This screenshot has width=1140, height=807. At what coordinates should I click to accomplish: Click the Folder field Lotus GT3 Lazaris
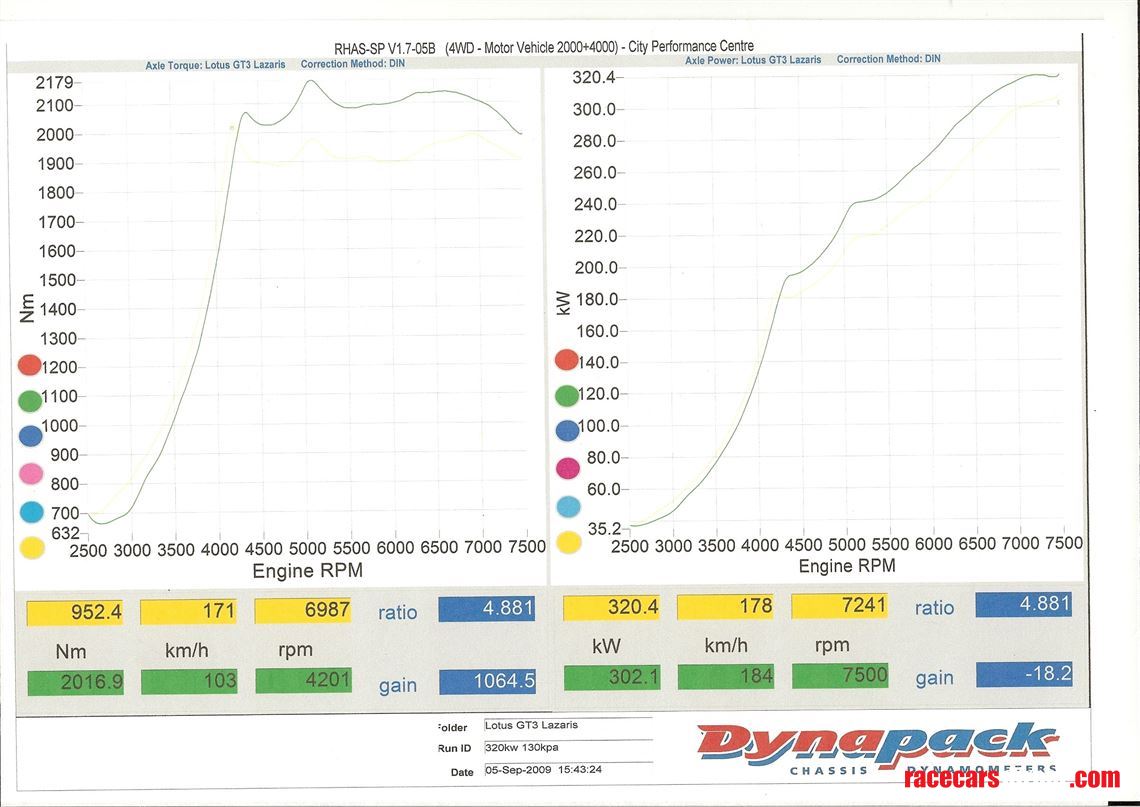[566, 726]
